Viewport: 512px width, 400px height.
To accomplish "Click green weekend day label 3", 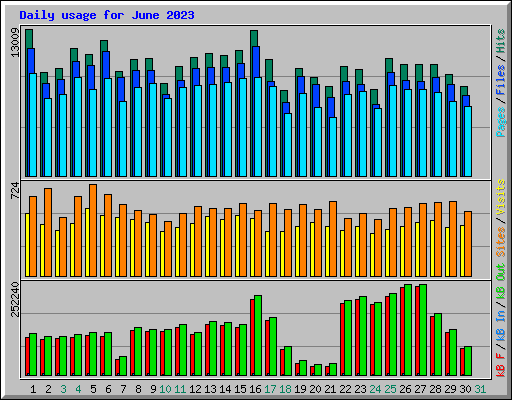I will [x=63, y=389].
